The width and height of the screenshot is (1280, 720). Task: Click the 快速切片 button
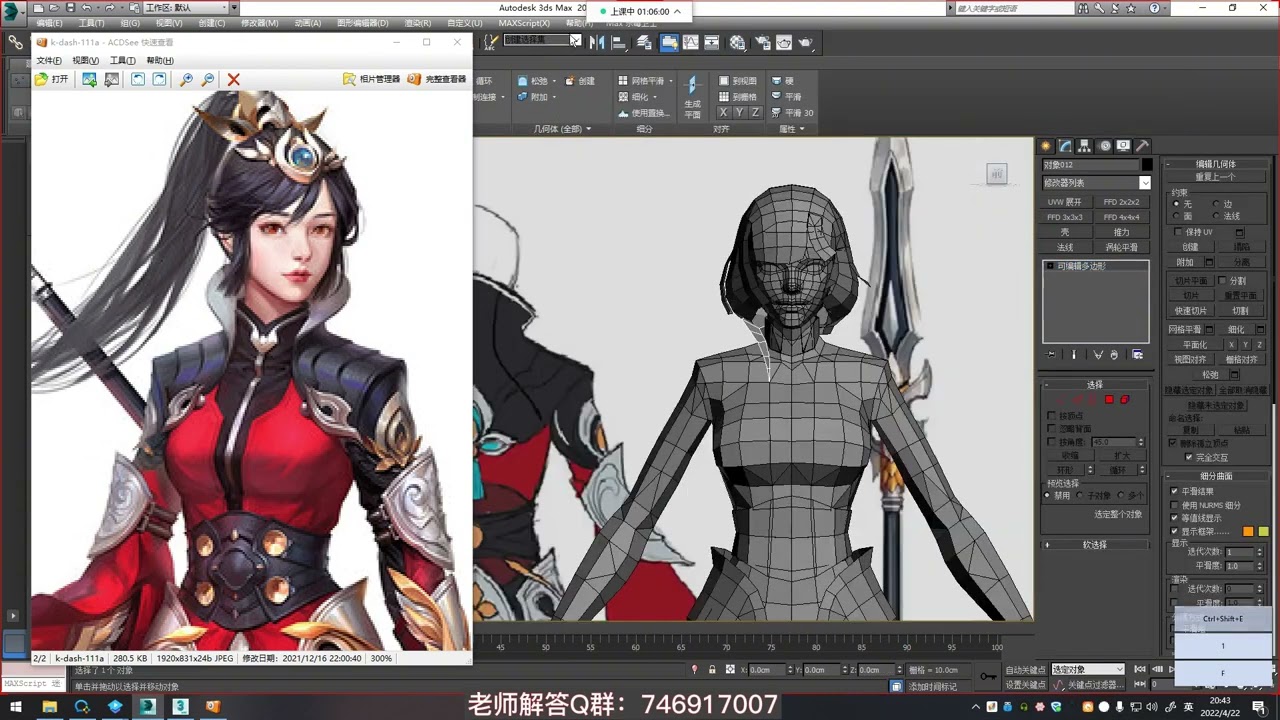tap(1191, 310)
